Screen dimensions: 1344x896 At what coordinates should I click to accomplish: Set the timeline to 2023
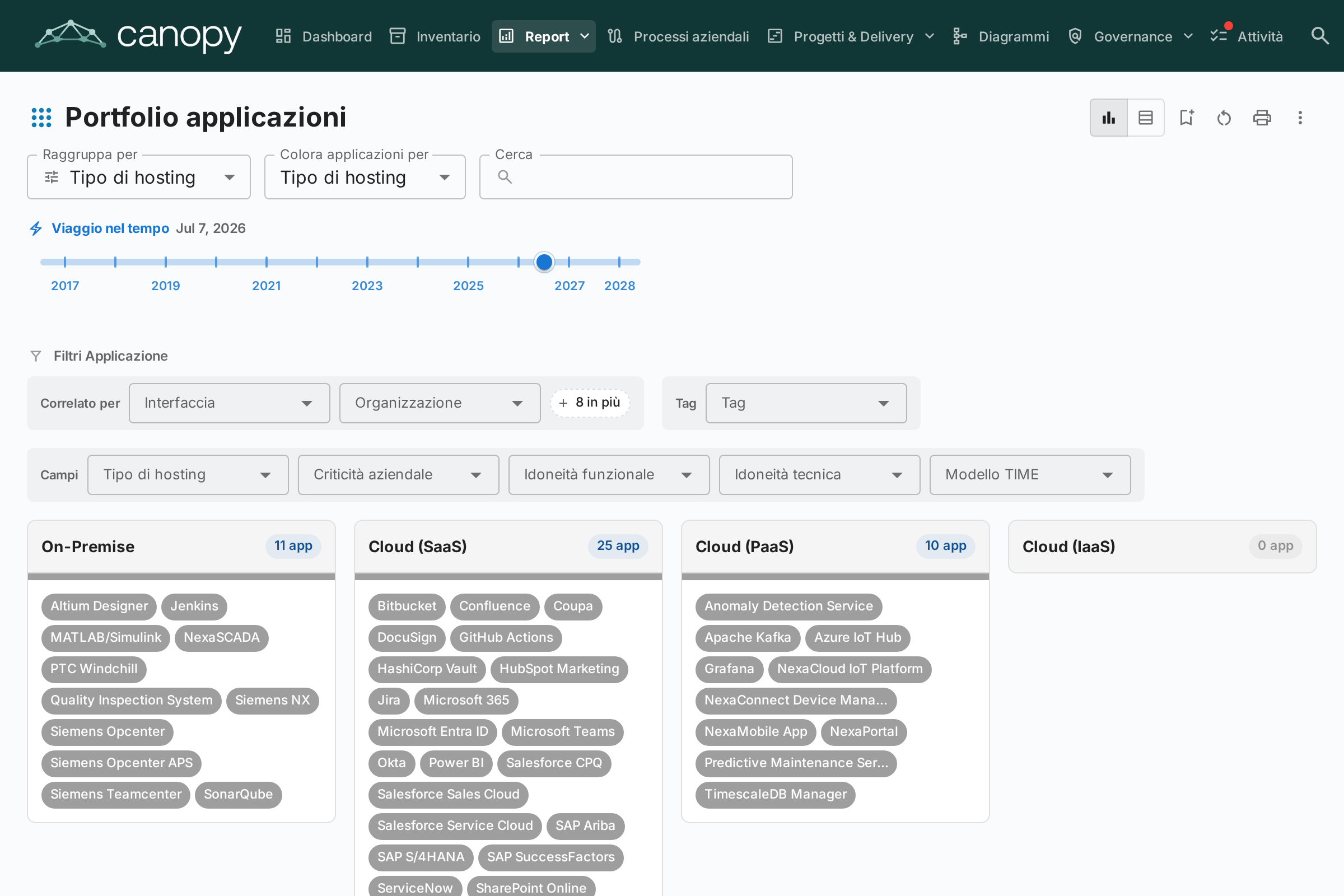[x=367, y=262]
